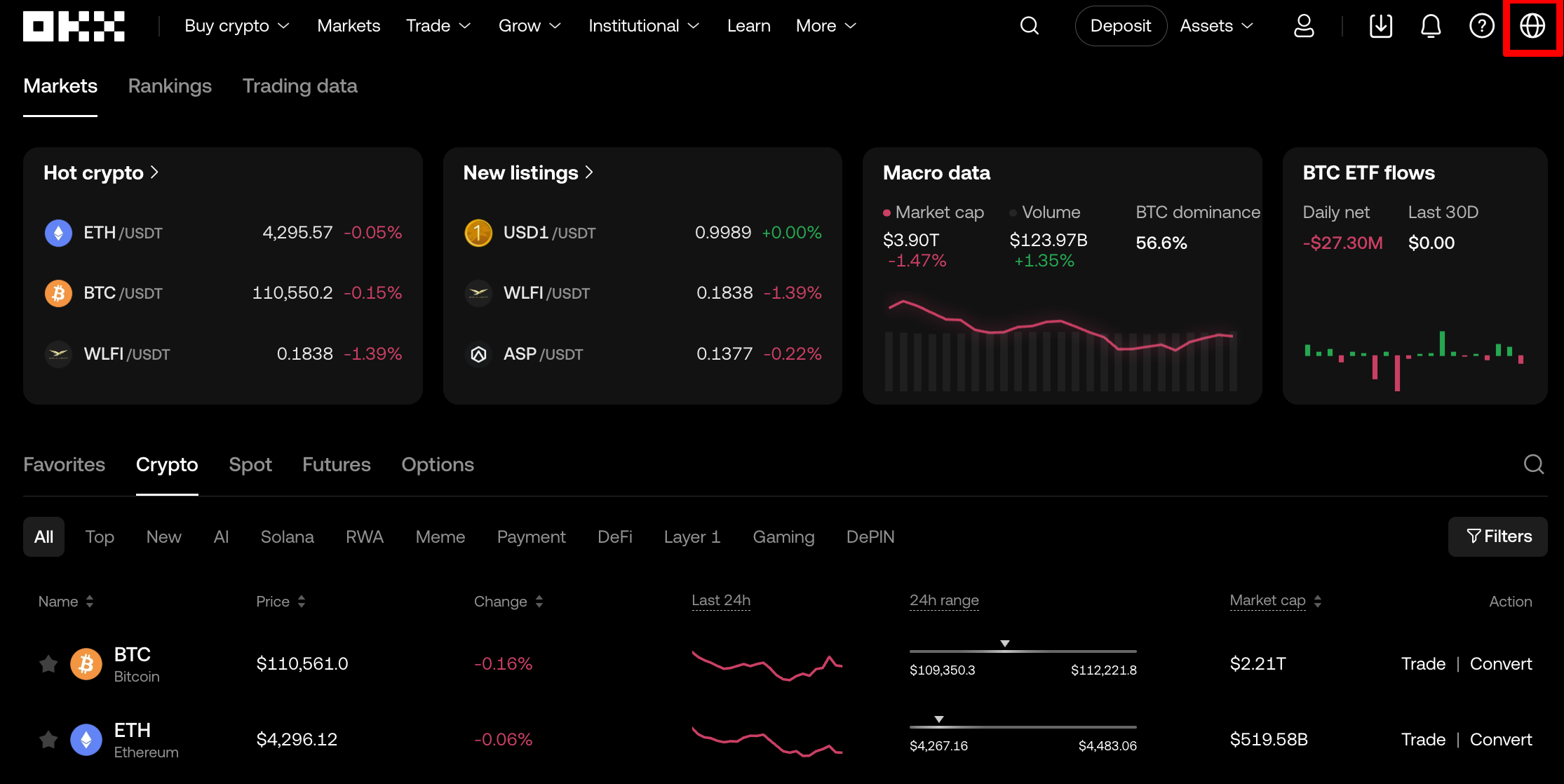1564x784 pixels.
Task: Click the BTC 24h range slider bar
Action: (x=1023, y=651)
